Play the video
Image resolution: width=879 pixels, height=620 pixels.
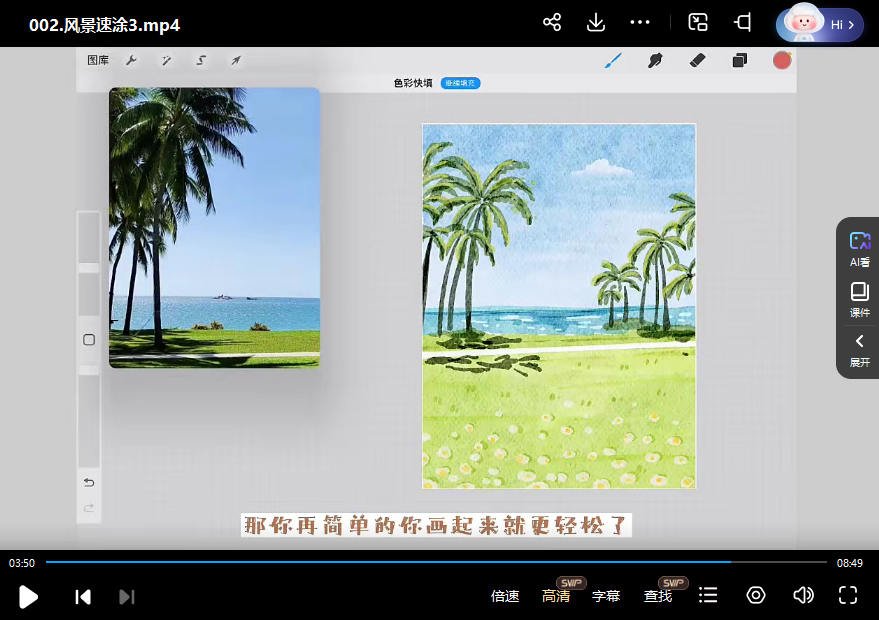click(29, 597)
